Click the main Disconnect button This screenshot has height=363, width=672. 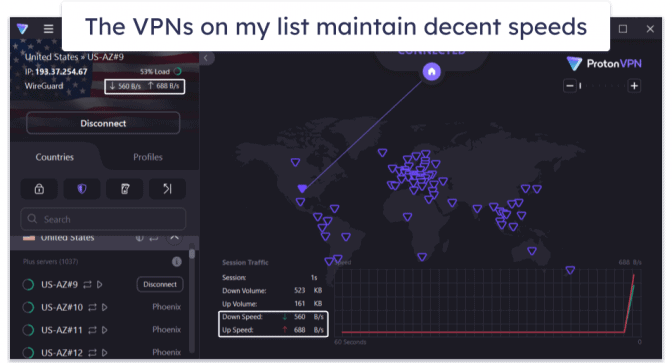pyautogui.click(x=103, y=123)
